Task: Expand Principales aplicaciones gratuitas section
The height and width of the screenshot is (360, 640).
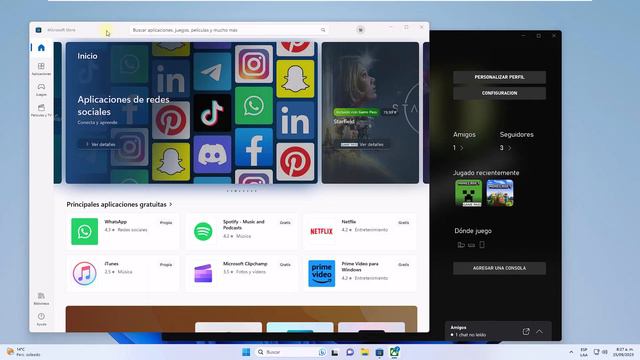Action: (x=119, y=204)
